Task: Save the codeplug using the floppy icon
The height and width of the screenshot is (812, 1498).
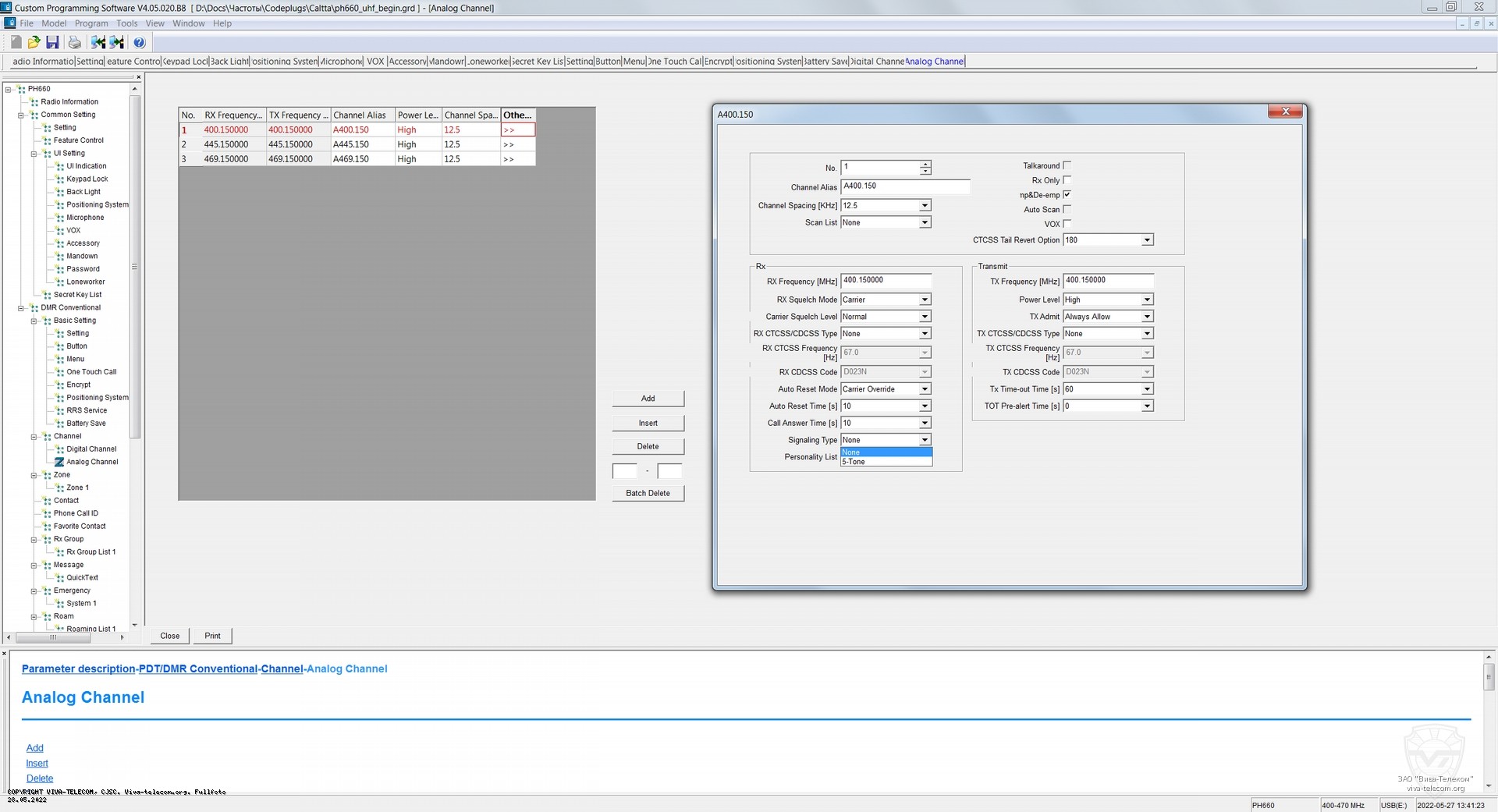Action: [52, 42]
